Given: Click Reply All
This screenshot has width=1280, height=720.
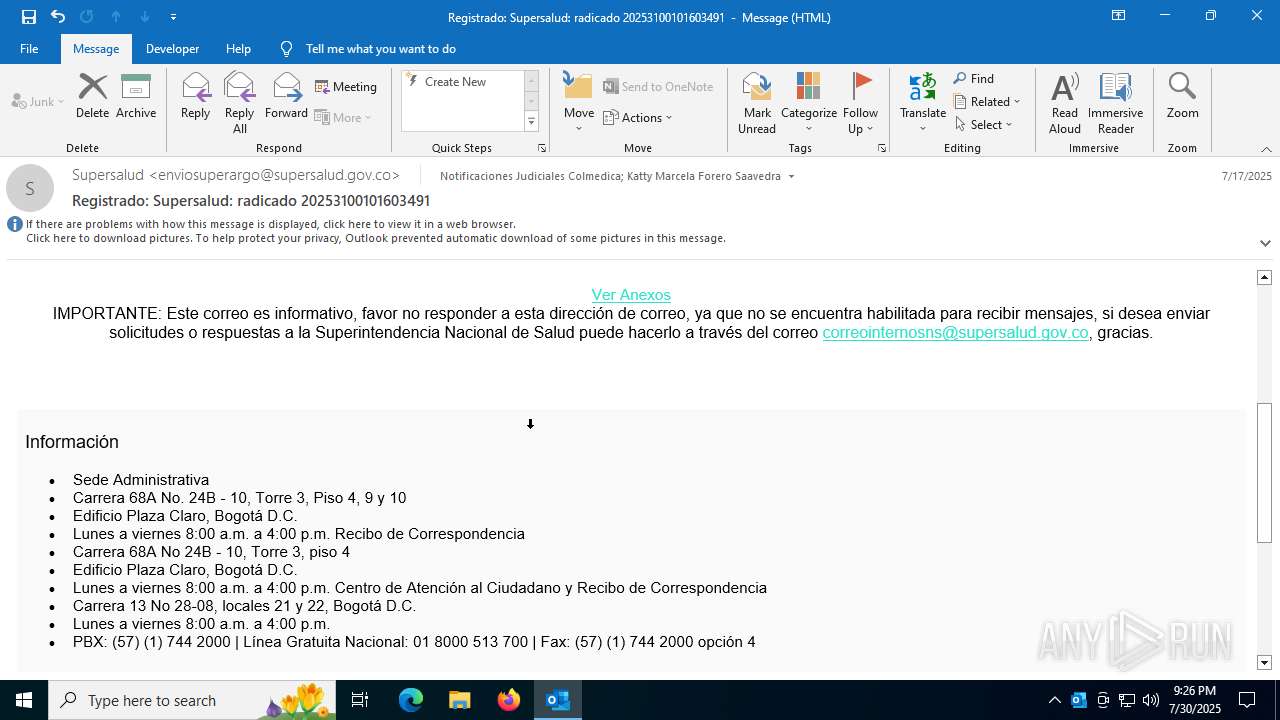Looking at the screenshot, I should point(239,103).
